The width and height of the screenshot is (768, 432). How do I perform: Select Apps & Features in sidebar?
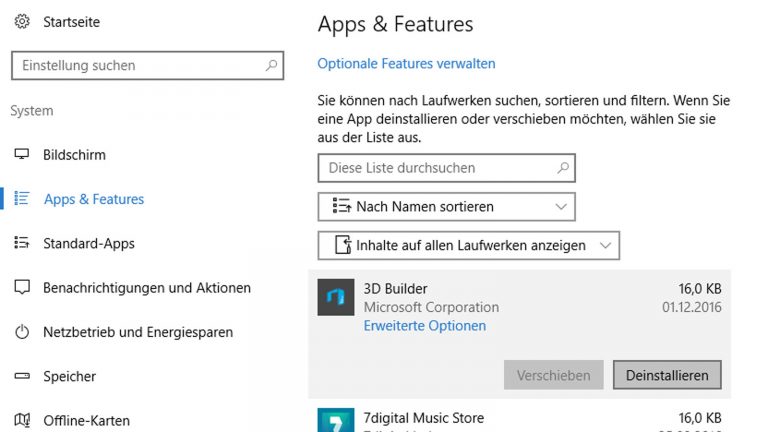tap(94, 199)
